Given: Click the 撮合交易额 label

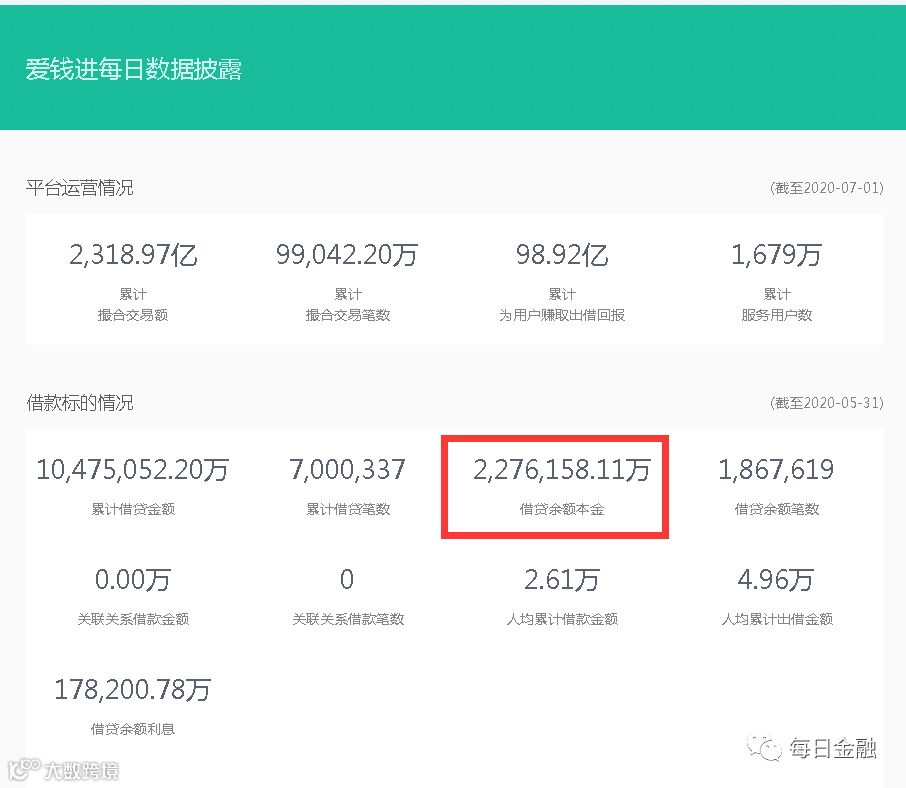Looking at the screenshot, I should 133,315.
